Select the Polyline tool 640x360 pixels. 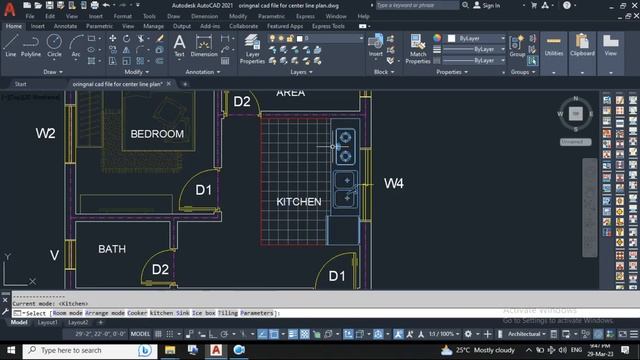31,45
